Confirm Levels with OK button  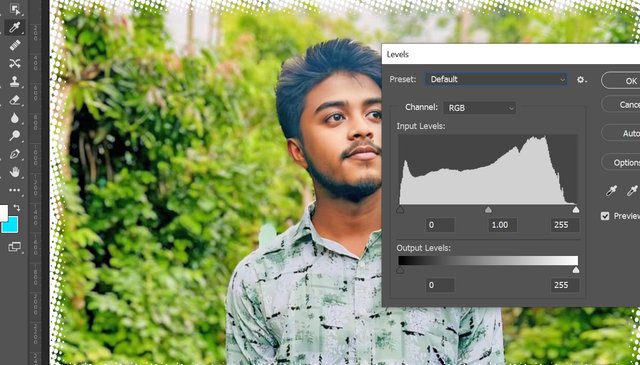(x=621, y=81)
